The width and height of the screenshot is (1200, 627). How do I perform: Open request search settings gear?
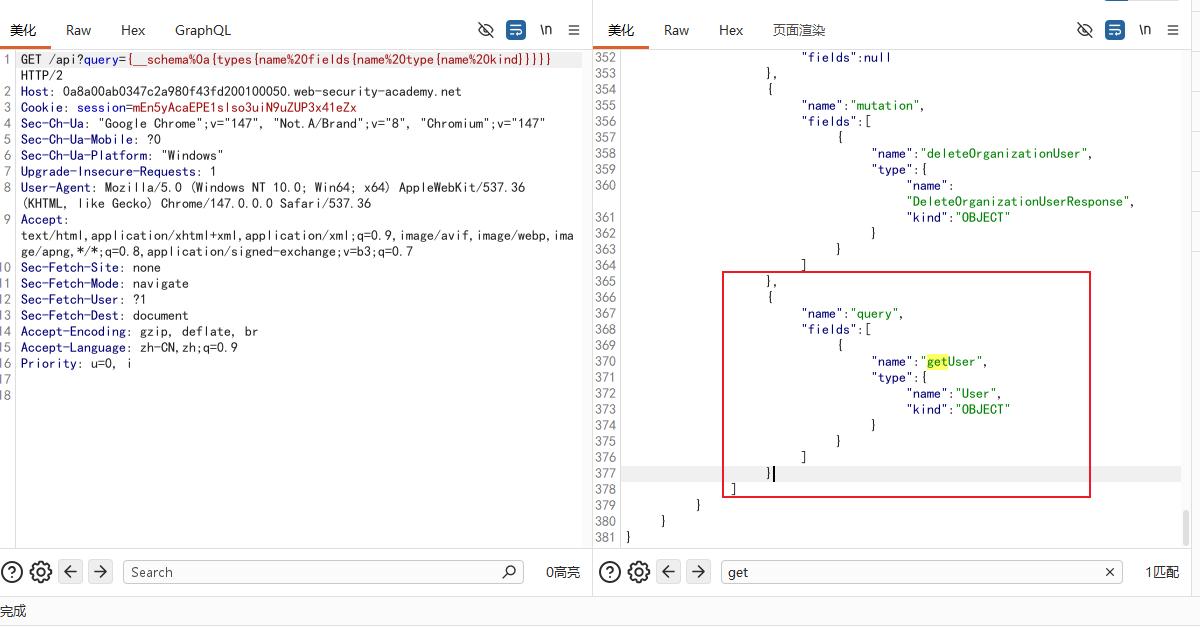41,572
